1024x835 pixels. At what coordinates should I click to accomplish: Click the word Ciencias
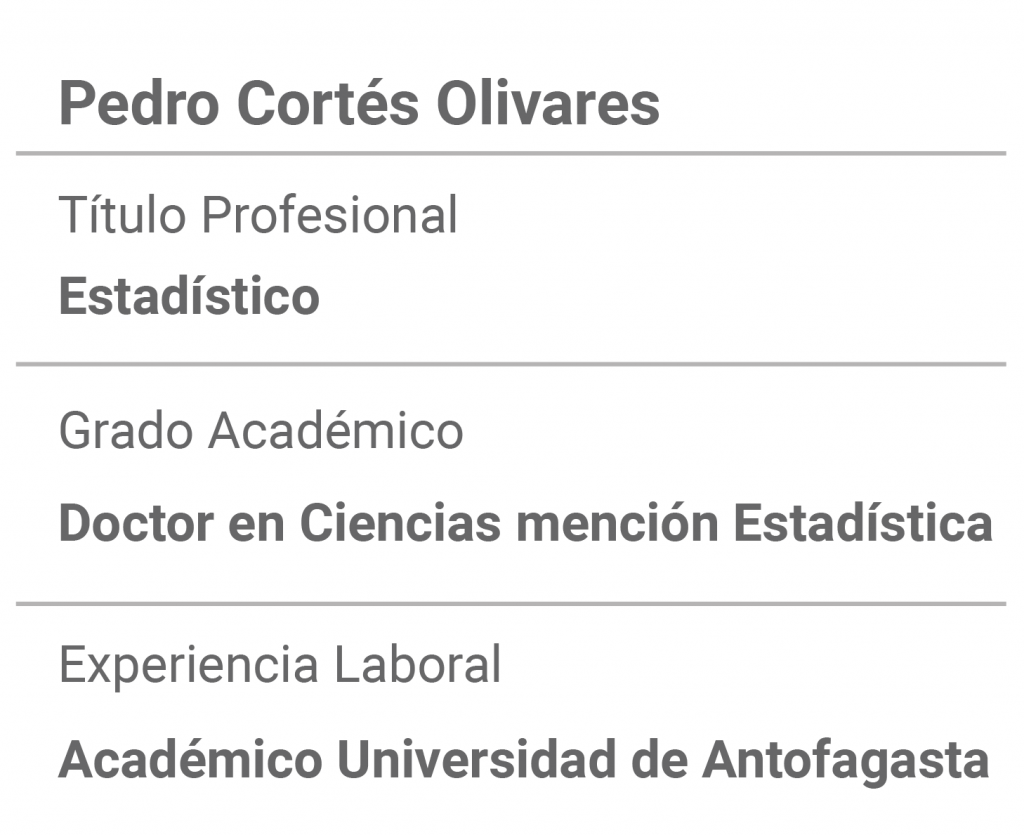click(x=400, y=523)
